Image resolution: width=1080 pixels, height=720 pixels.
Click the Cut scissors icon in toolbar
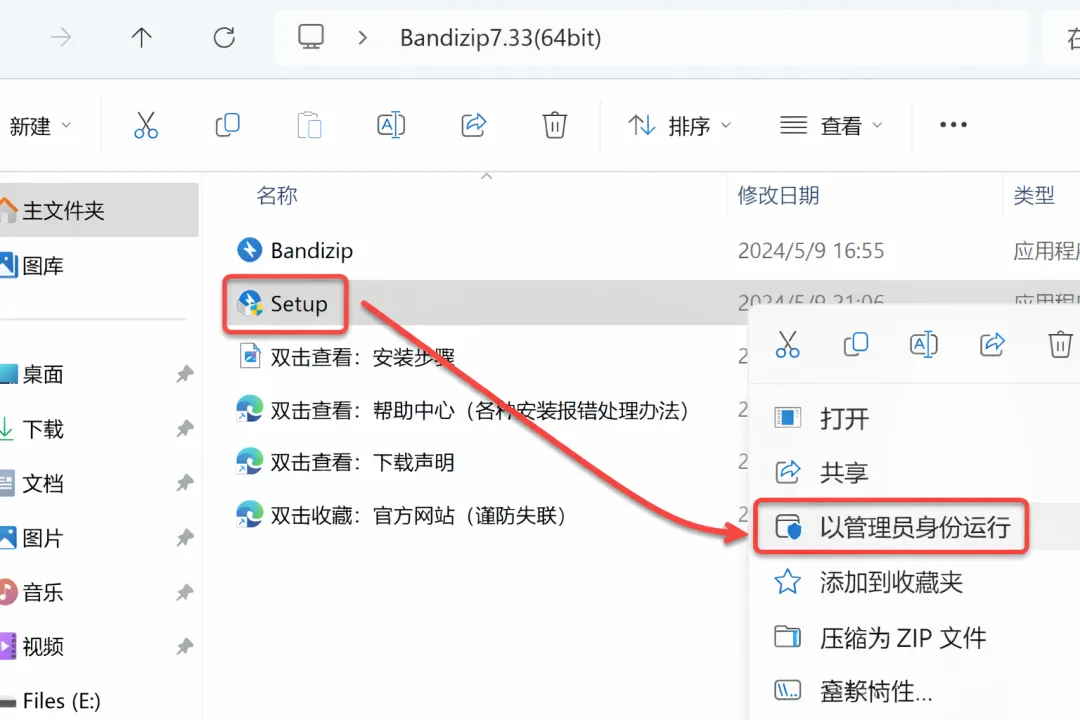tap(146, 125)
